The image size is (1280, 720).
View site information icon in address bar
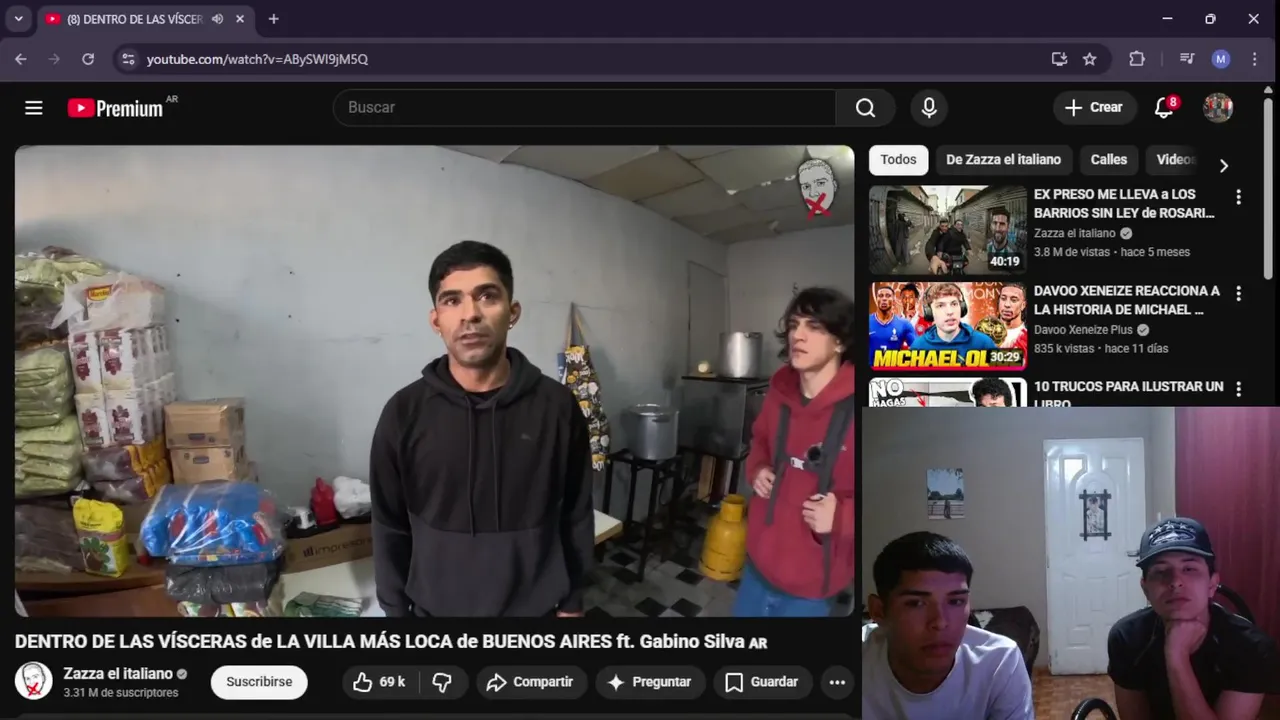pyautogui.click(x=128, y=59)
